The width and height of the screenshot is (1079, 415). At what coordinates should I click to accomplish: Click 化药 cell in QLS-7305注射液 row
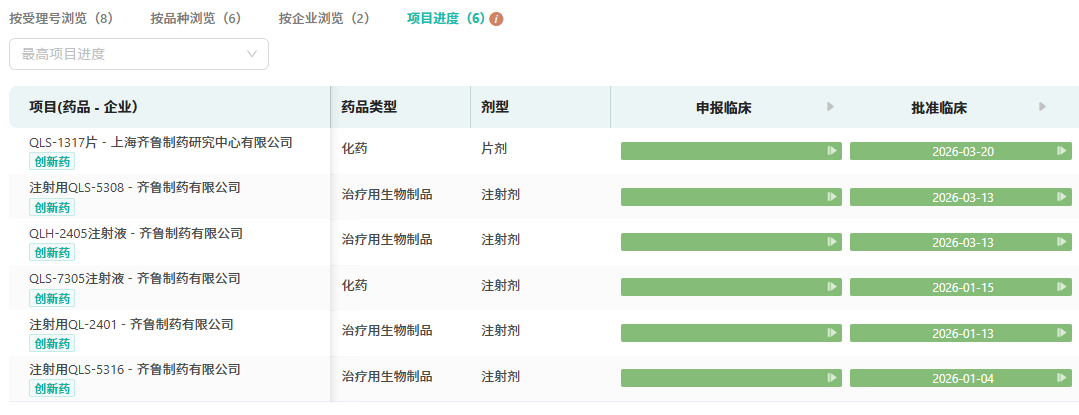tap(354, 285)
